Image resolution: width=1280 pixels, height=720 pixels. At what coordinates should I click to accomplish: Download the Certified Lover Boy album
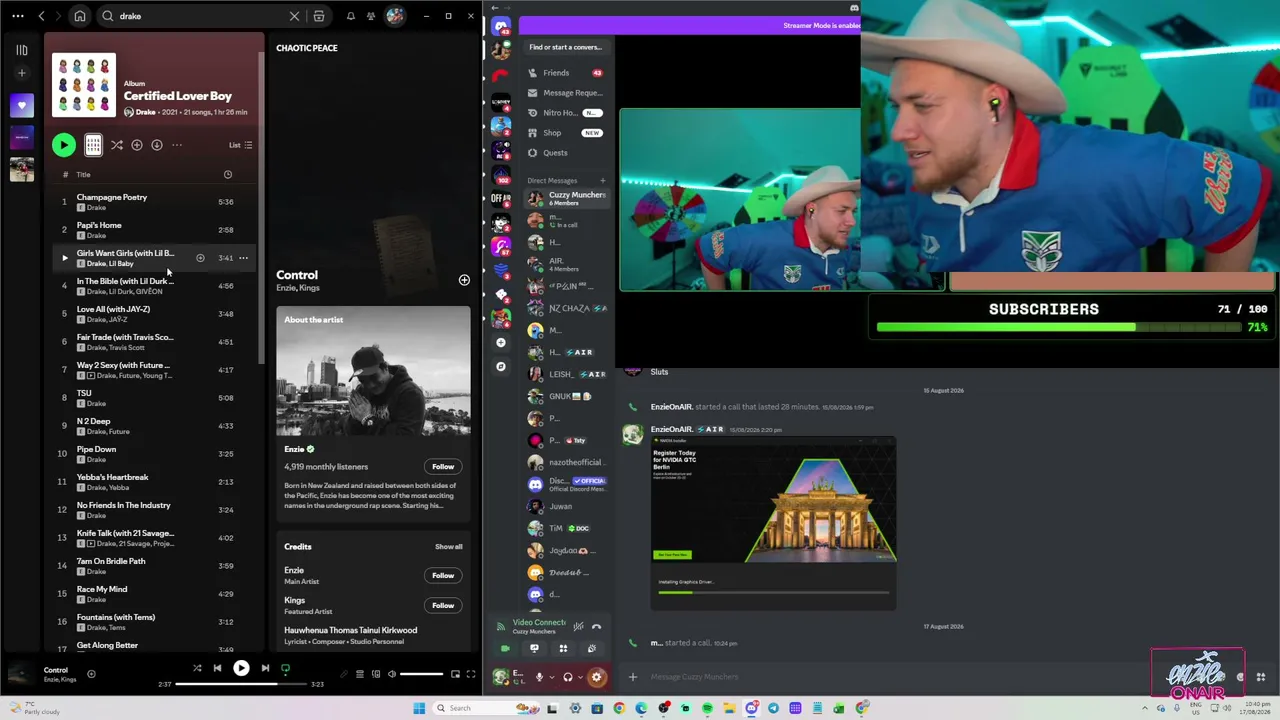point(157,145)
